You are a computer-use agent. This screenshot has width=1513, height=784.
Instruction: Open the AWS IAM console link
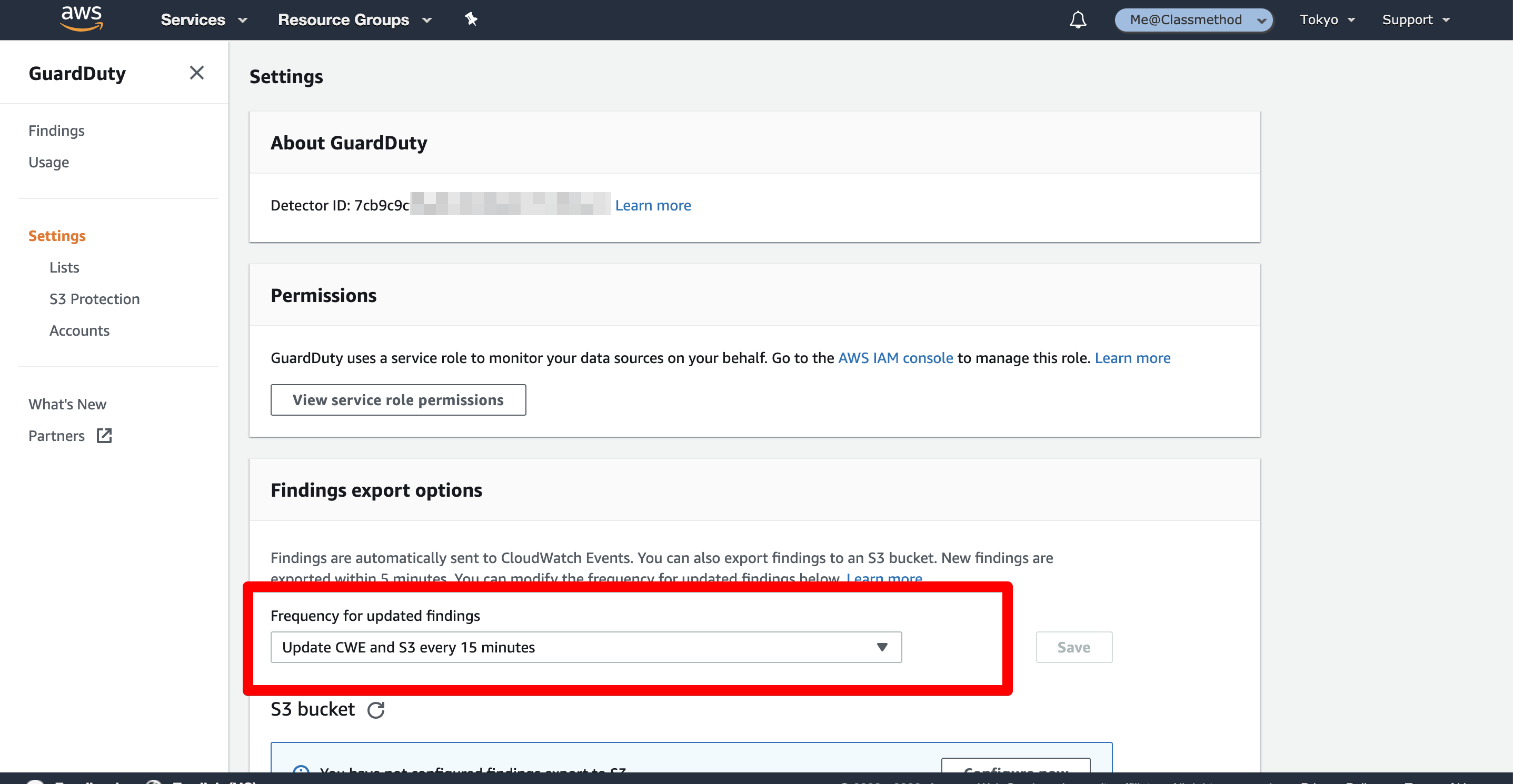tap(895, 358)
